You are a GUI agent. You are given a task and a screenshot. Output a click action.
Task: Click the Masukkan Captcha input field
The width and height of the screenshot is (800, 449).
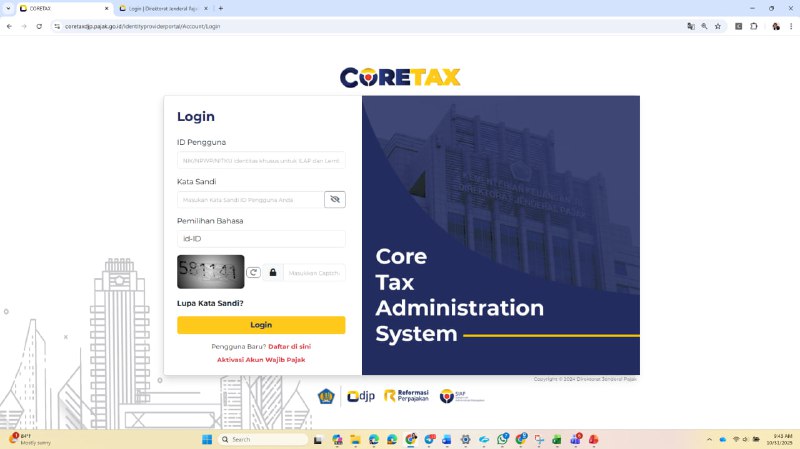(314, 272)
